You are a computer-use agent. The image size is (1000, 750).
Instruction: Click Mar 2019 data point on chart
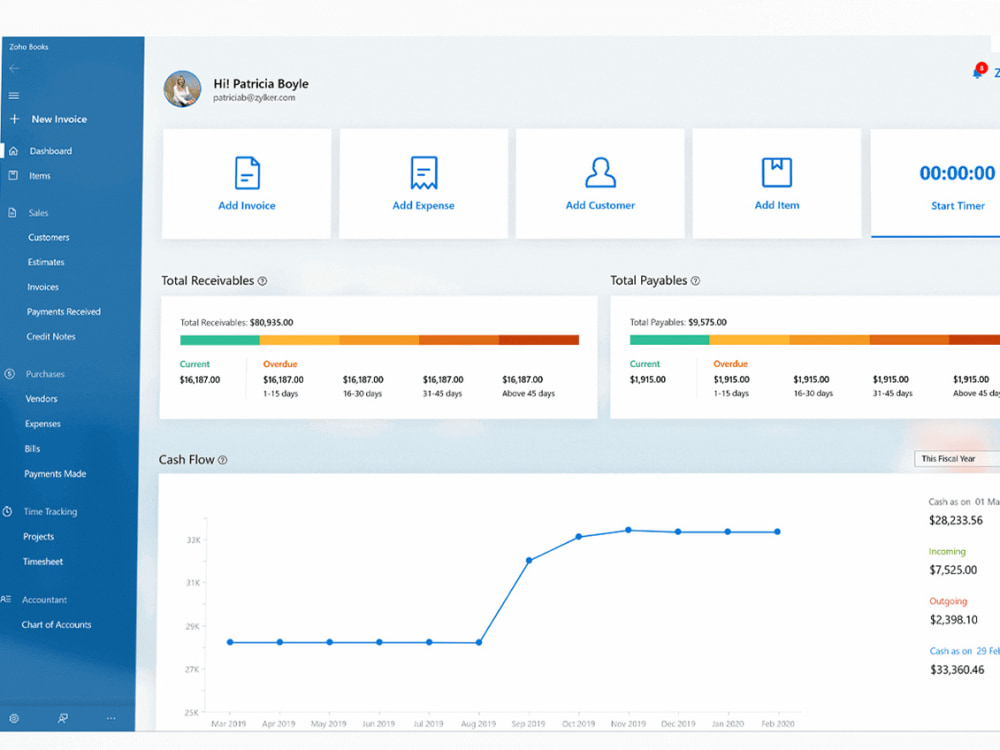[x=230, y=642]
